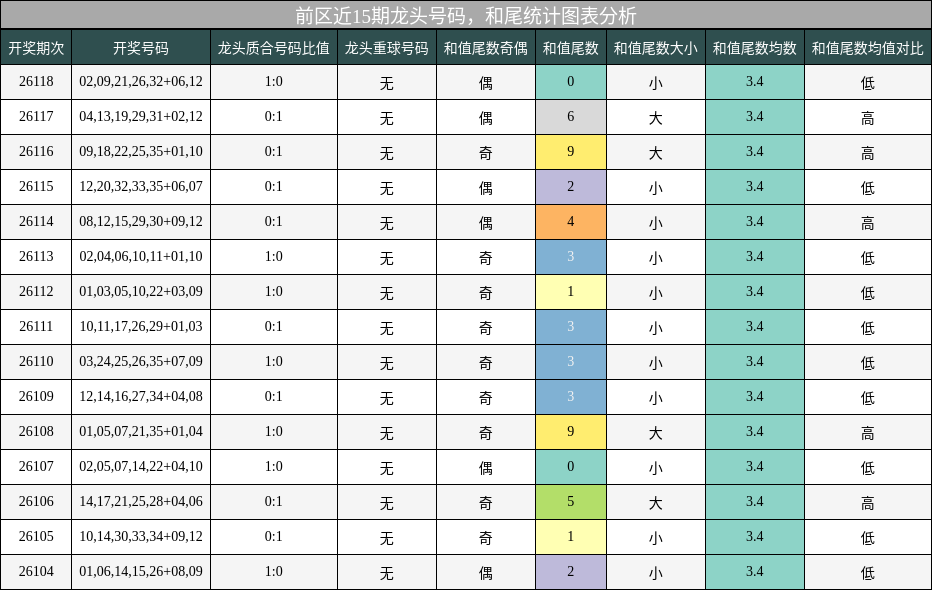Click the ratio 1:0 in row 26118
Screen dimensions: 932x590
(x=273, y=81)
